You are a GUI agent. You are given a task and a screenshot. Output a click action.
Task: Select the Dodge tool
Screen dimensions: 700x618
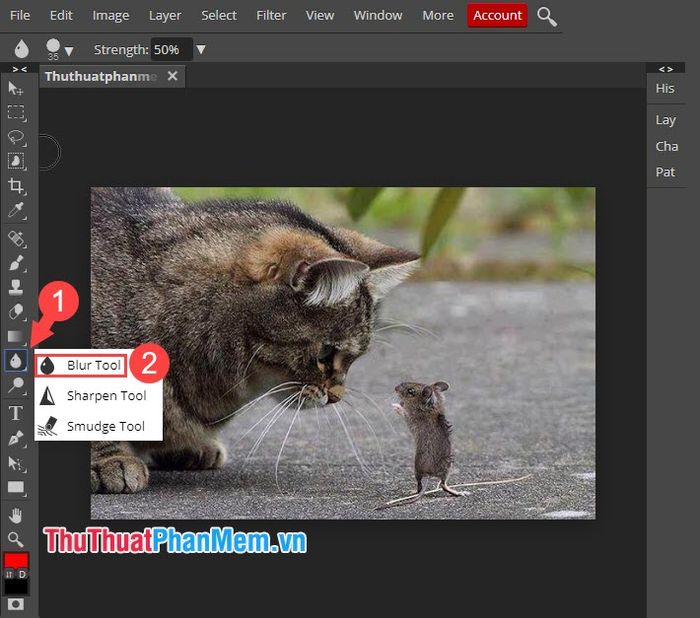point(16,384)
